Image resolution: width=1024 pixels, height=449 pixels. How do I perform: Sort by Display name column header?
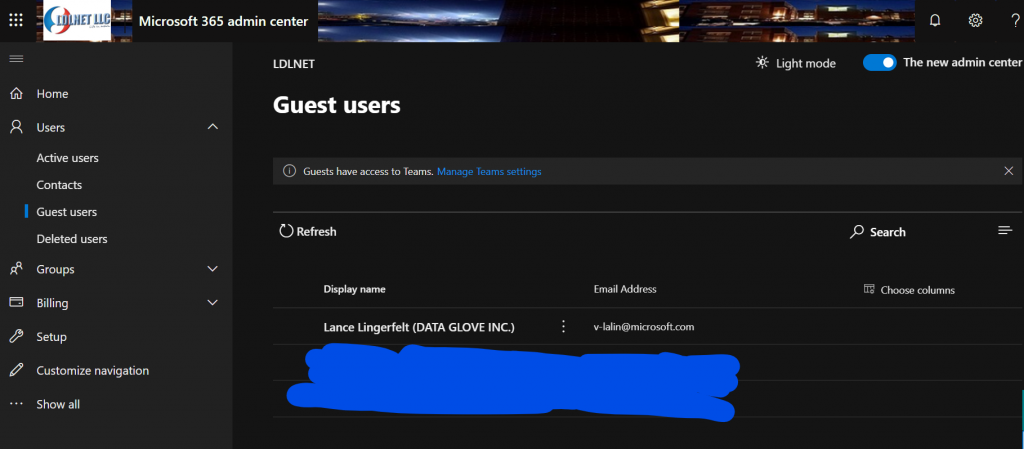(355, 289)
